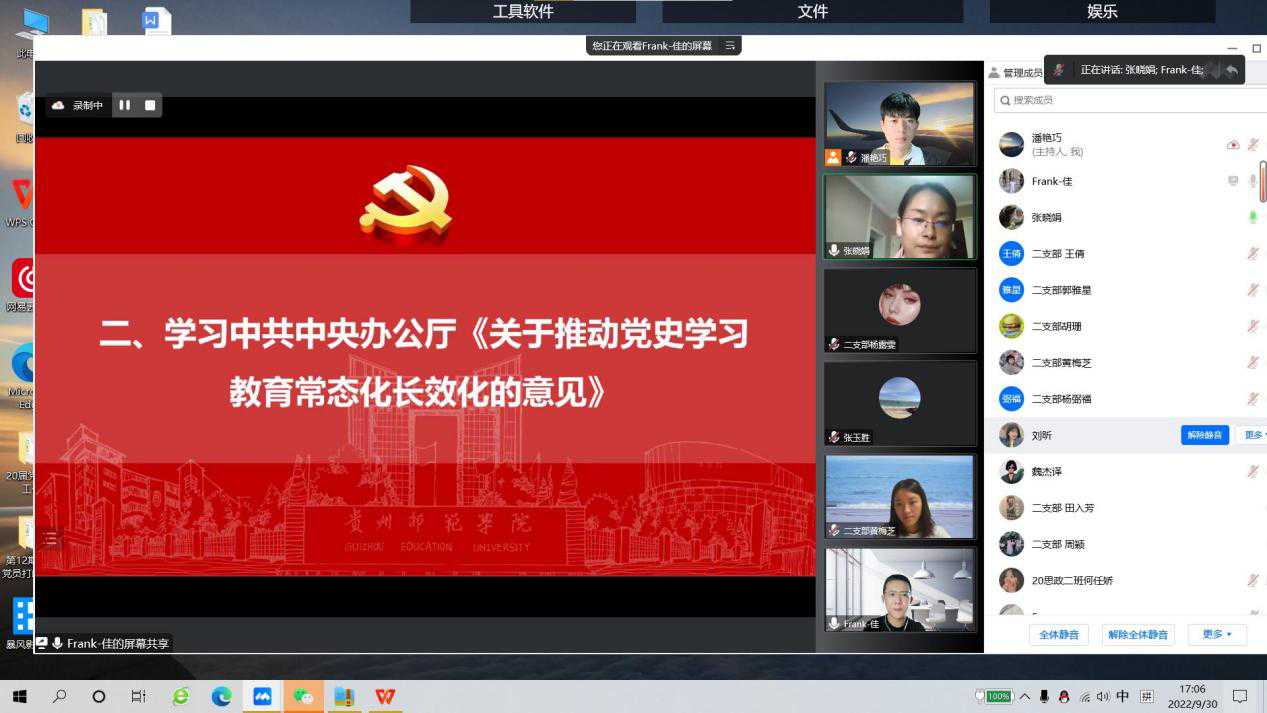Open Microsoft Edge from the taskbar

(x=221, y=696)
